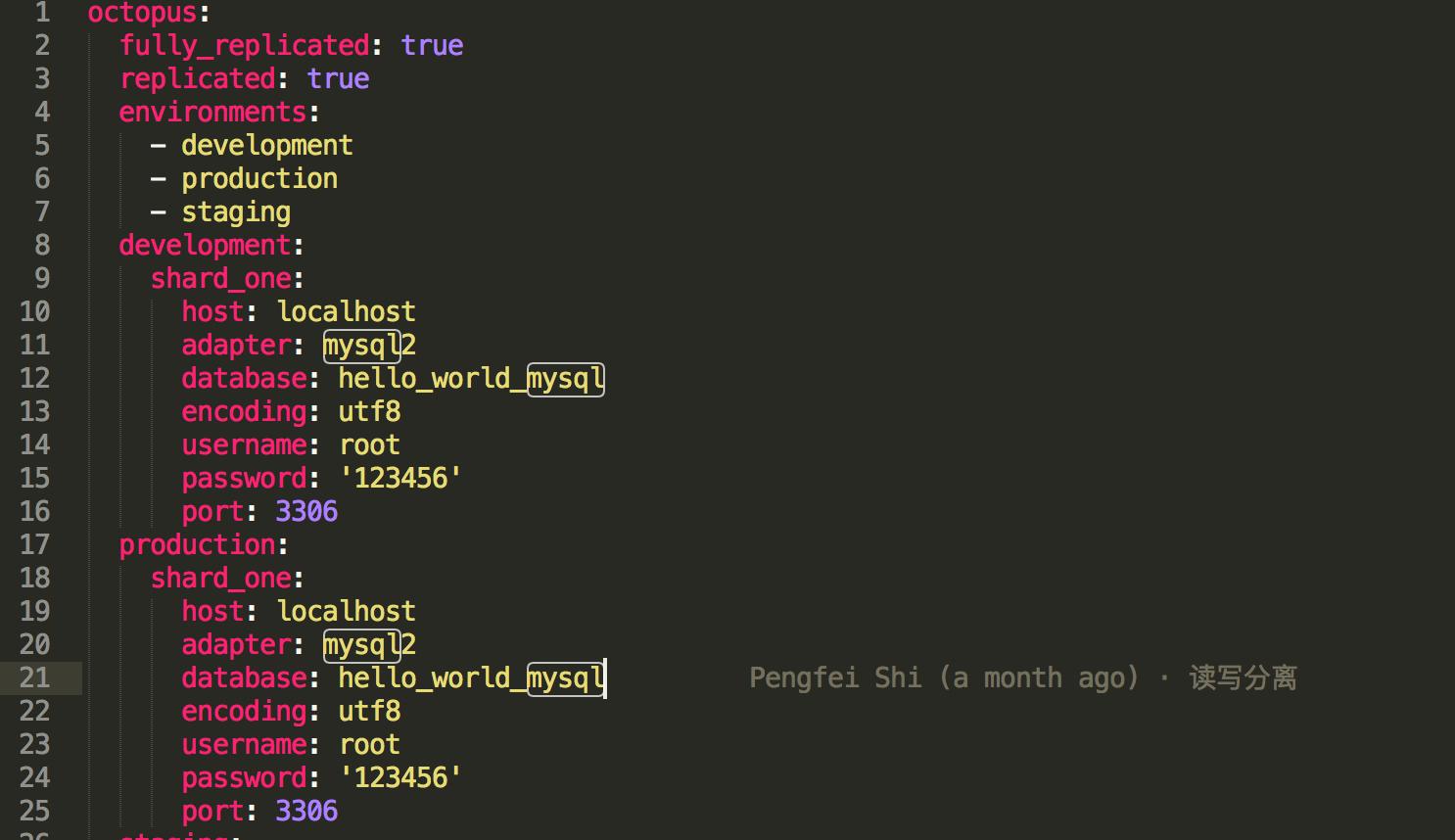Click the 'utf8' encoding value on line 13
Viewport: 1455px width, 840px height.
tap(369, 412)
